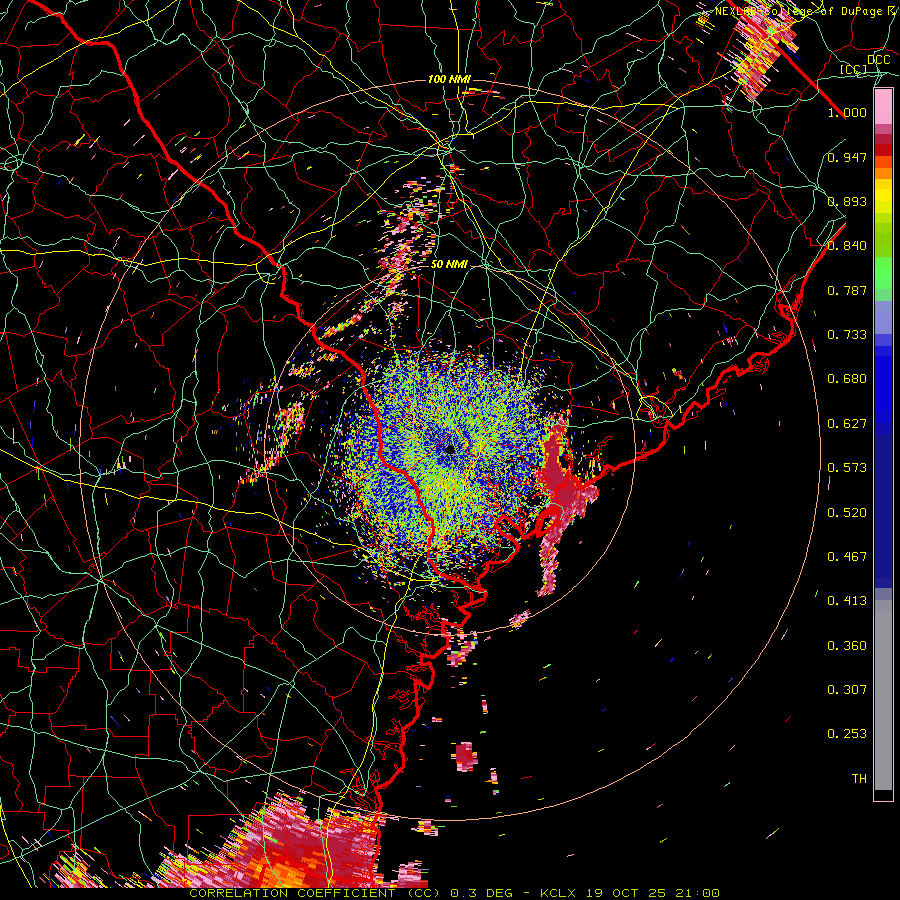This screenshot has height=900, width=900.
Task: Click the 0.627 legend value
Action: [847, 424]
